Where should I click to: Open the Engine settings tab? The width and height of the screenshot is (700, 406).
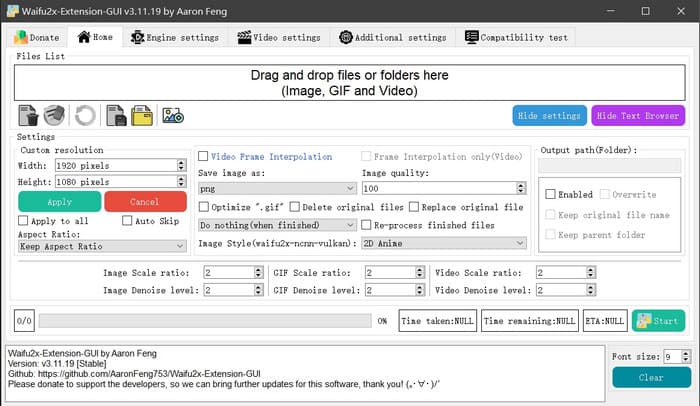175,38
